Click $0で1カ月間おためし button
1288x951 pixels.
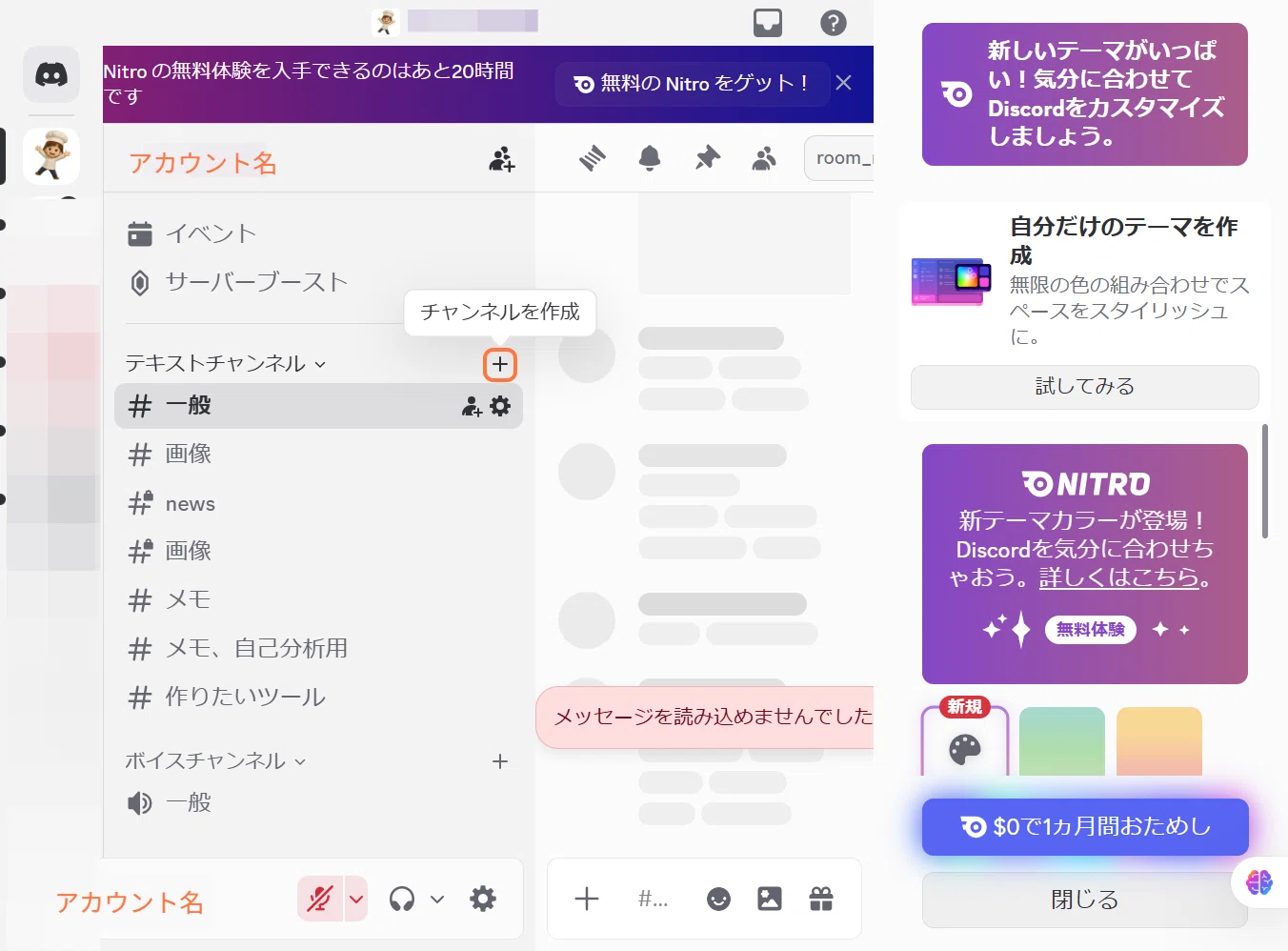[x=1085, y=826]
